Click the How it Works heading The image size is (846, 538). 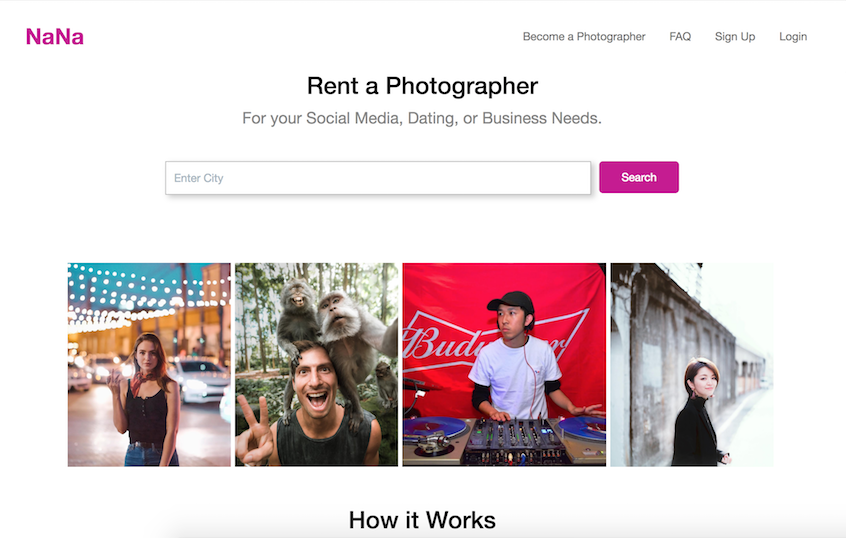(422, 520)
